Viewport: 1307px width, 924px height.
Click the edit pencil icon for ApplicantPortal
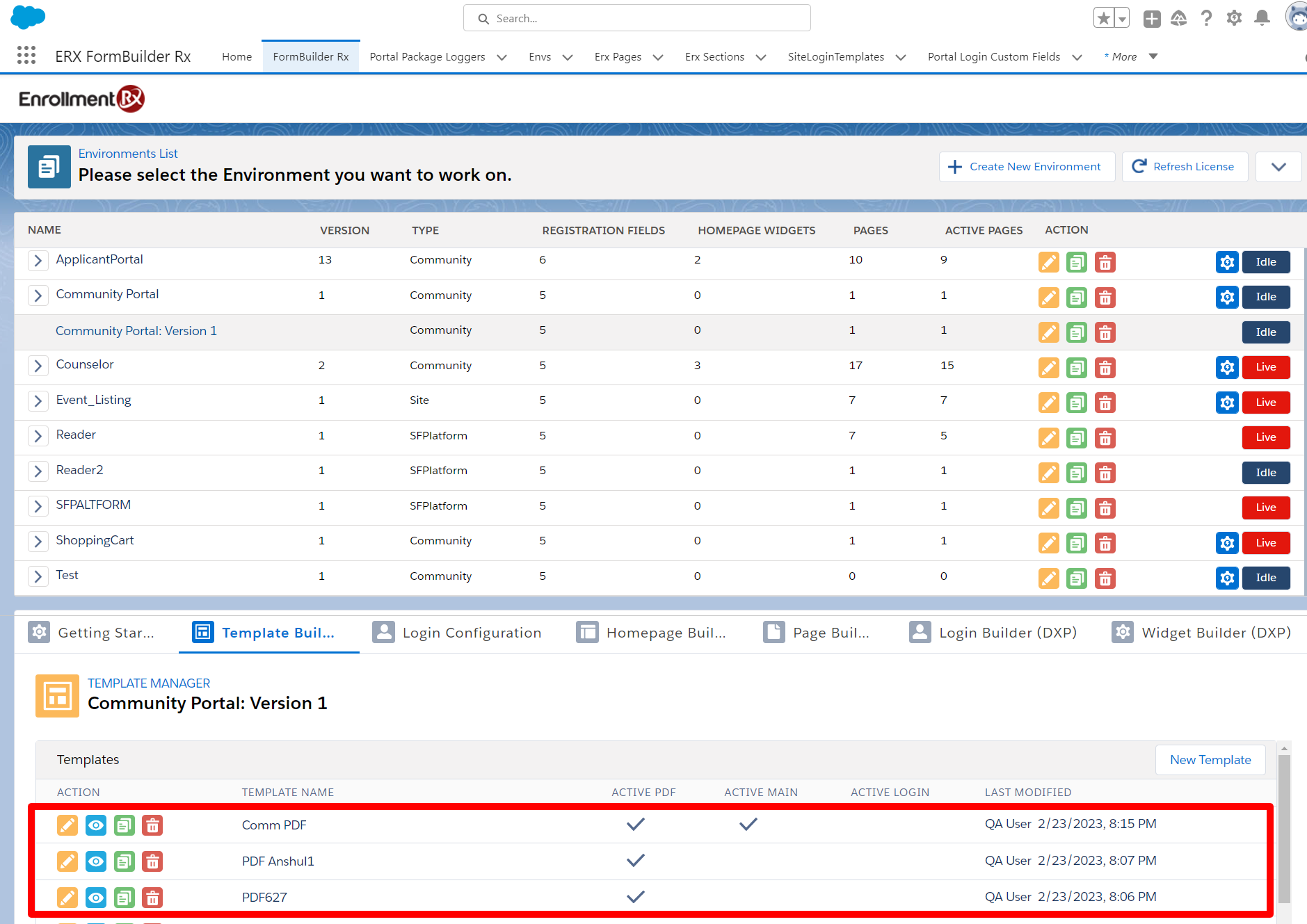tap(1048, 262)
